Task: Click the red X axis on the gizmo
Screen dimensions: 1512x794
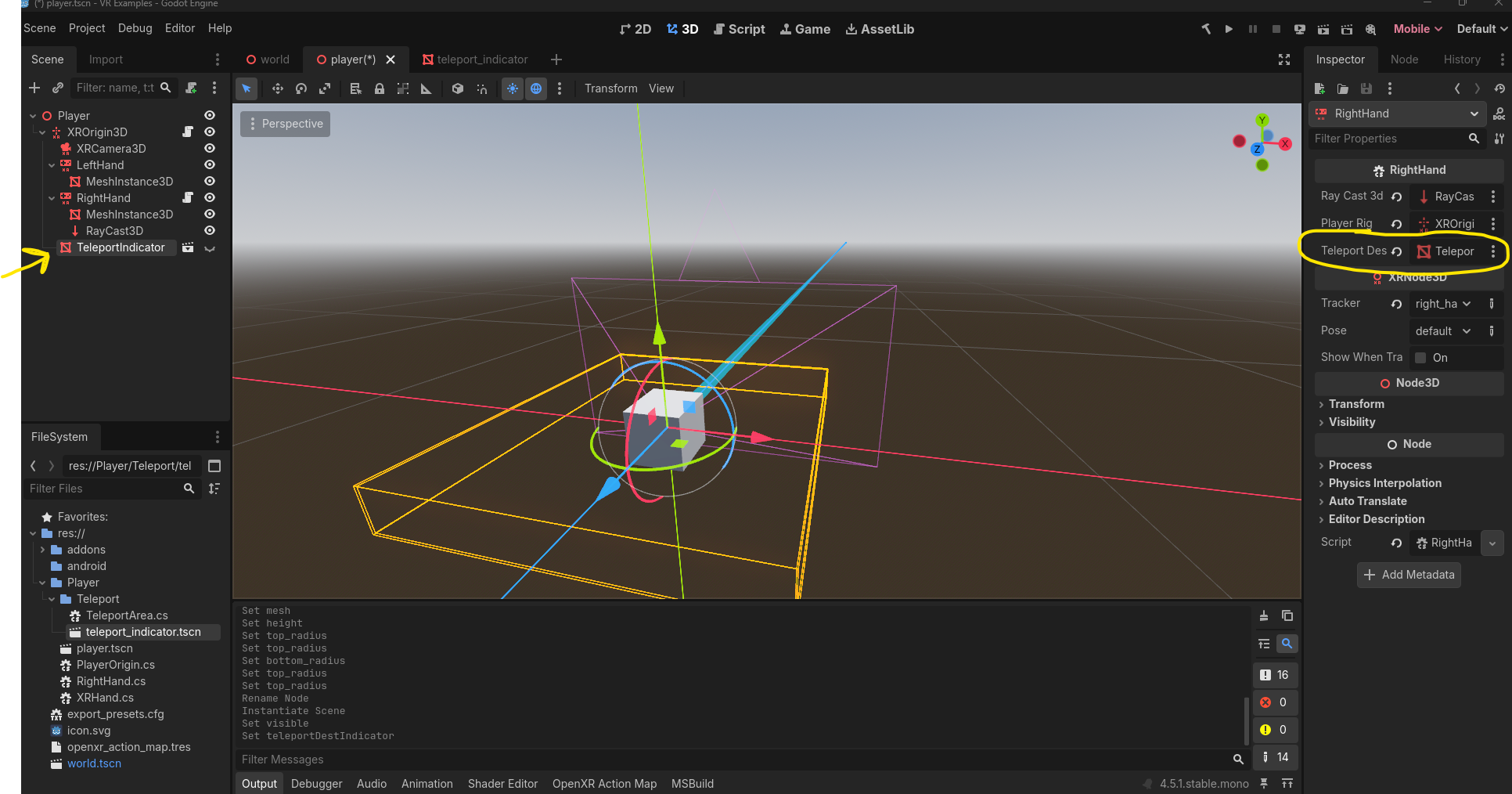Action: pos(1285,143)
